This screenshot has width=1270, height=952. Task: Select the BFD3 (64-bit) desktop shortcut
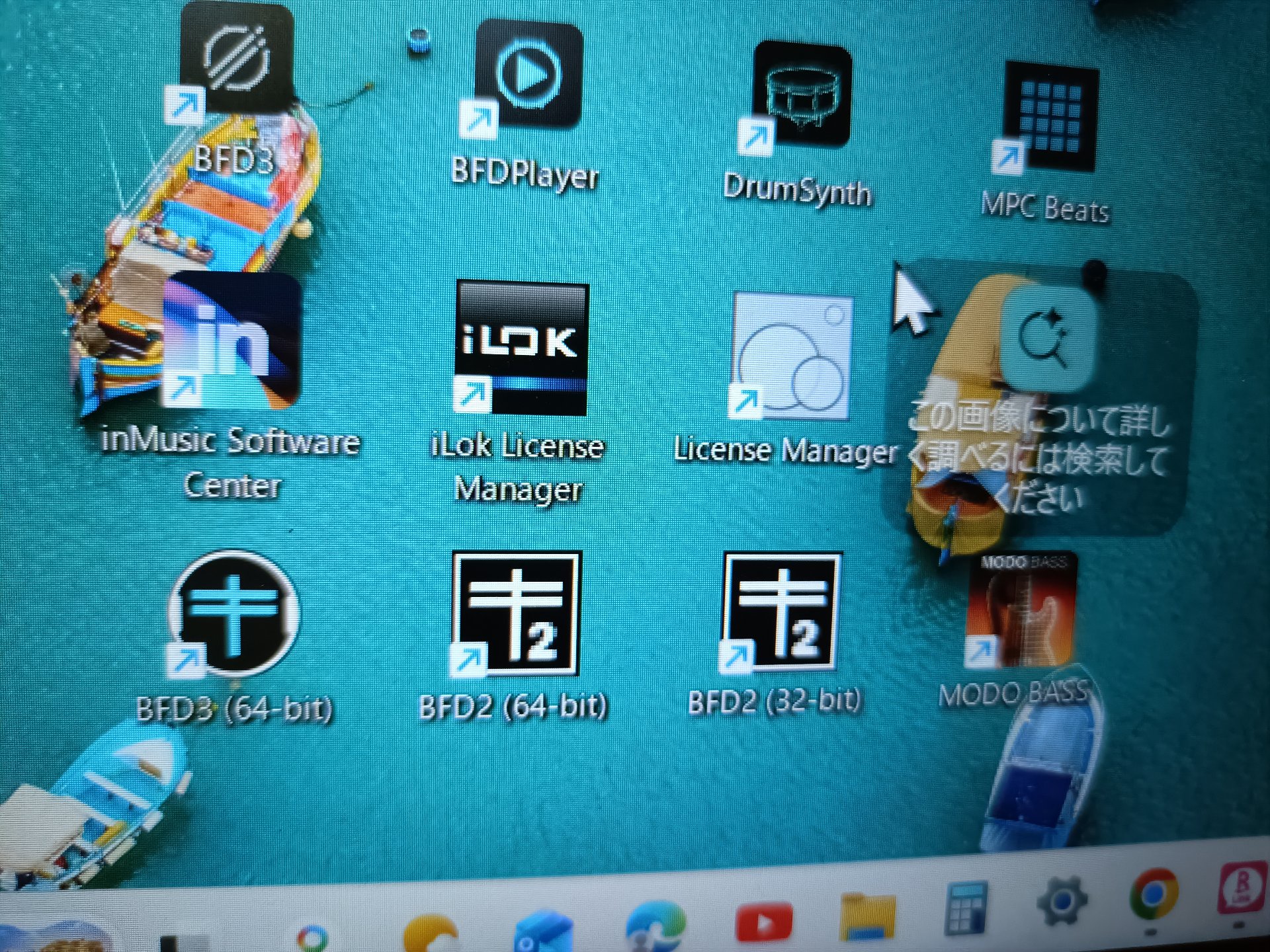[233, 614]
